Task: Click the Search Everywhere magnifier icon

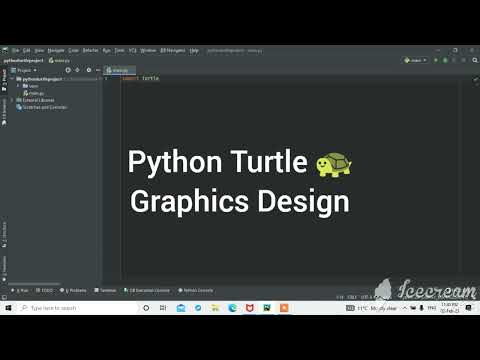Action: pyautogui.click(x=475, y=60)
